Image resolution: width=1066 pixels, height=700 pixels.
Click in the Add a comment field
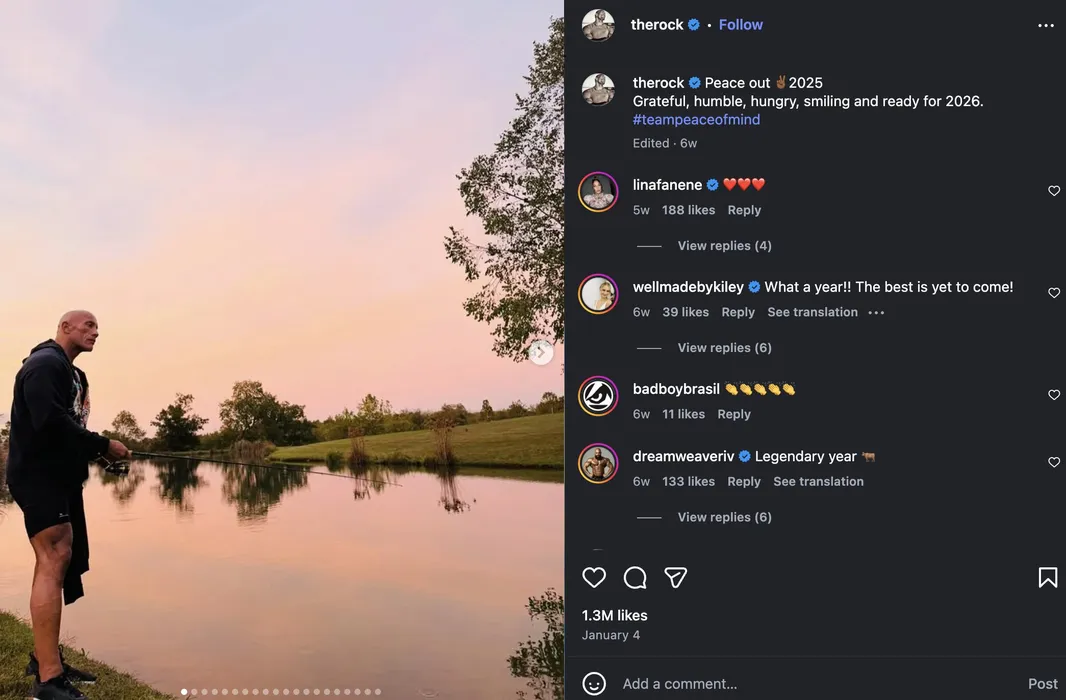(x=800, y=684)
